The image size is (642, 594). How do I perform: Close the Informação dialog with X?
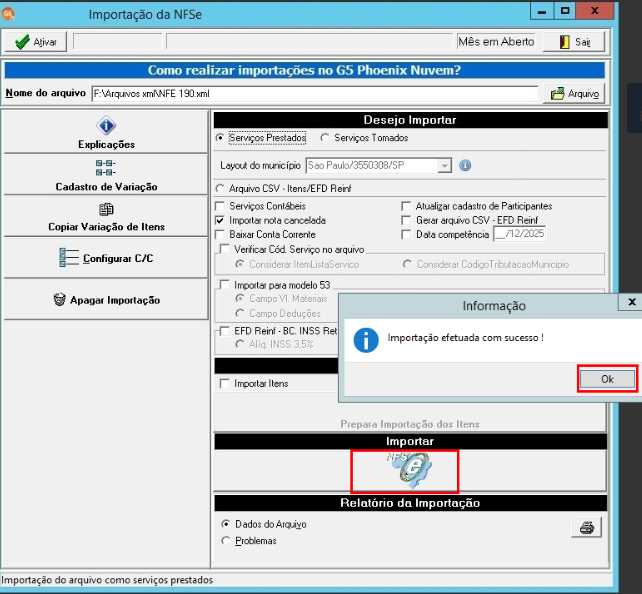coord(631,302)
